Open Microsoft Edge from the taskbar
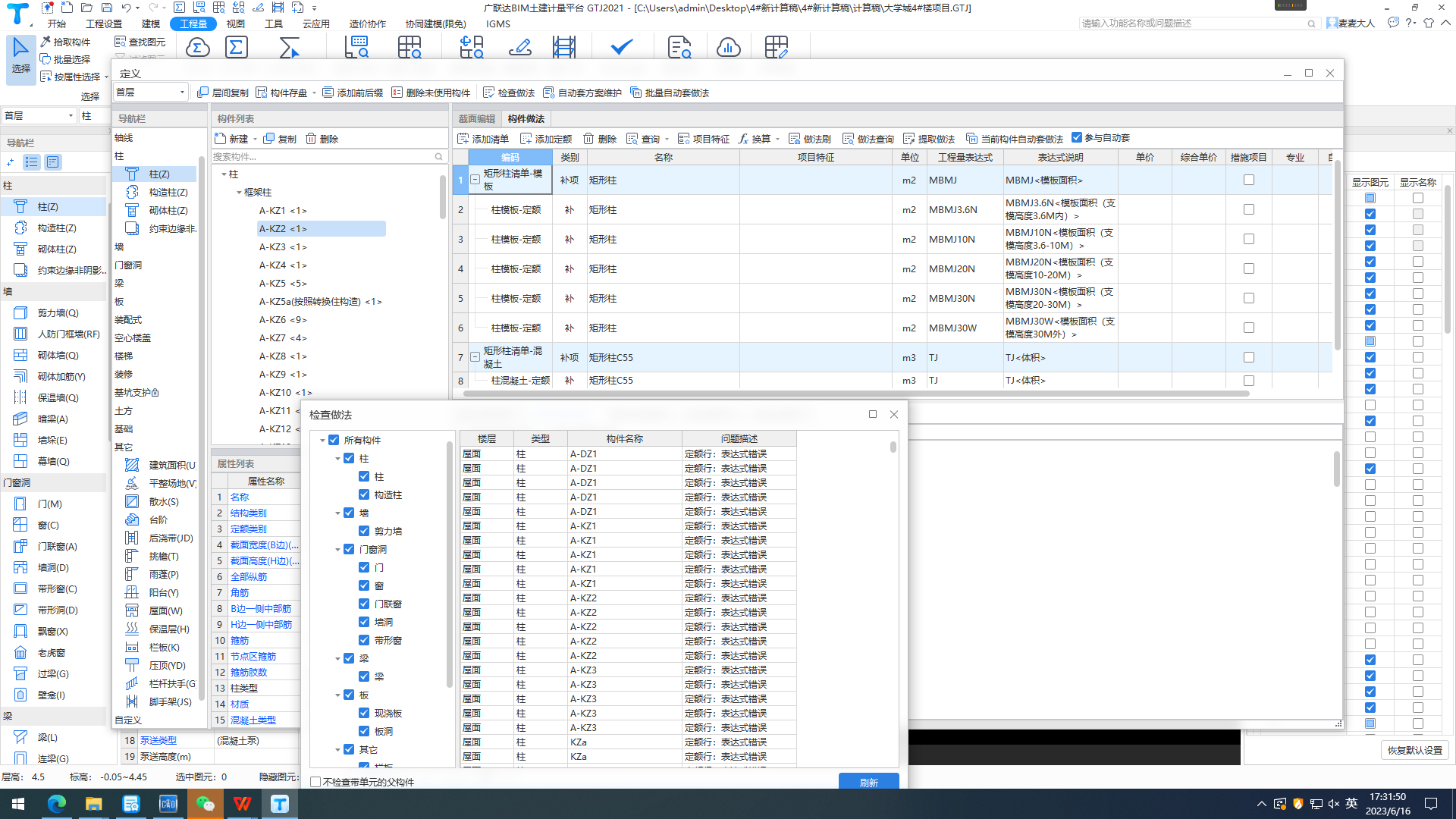 click(57, 804)
